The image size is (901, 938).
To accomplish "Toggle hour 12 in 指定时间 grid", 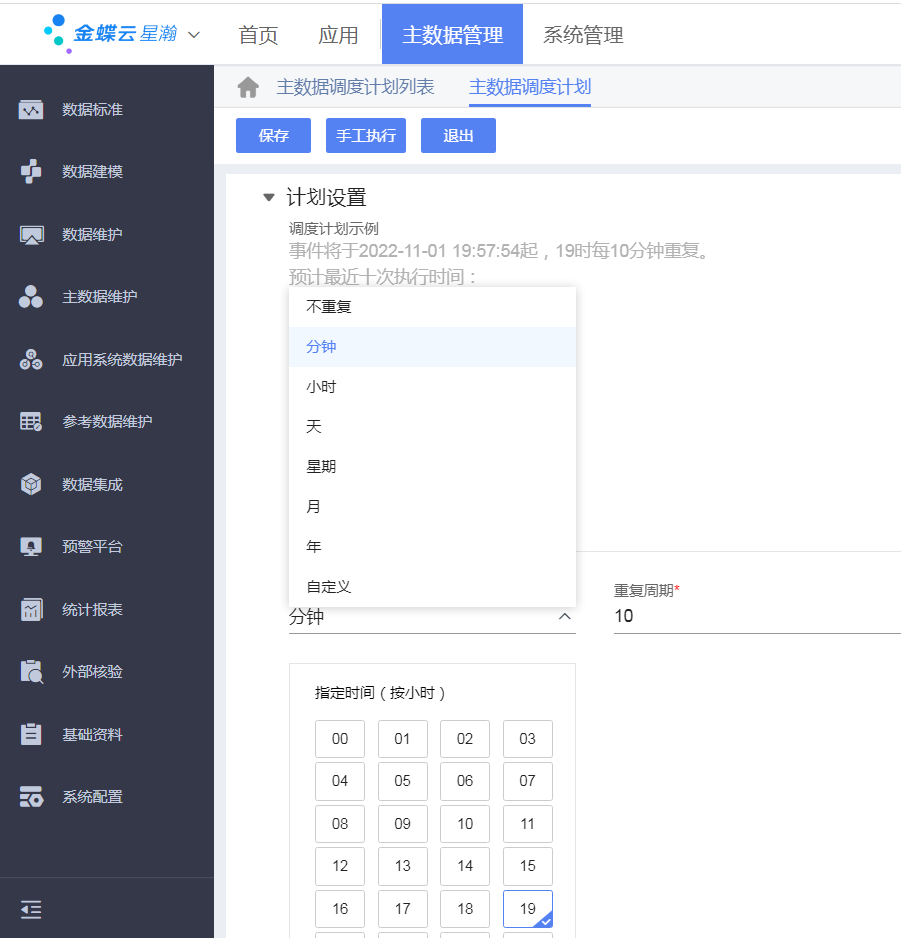I will click(x=340, y=866).
